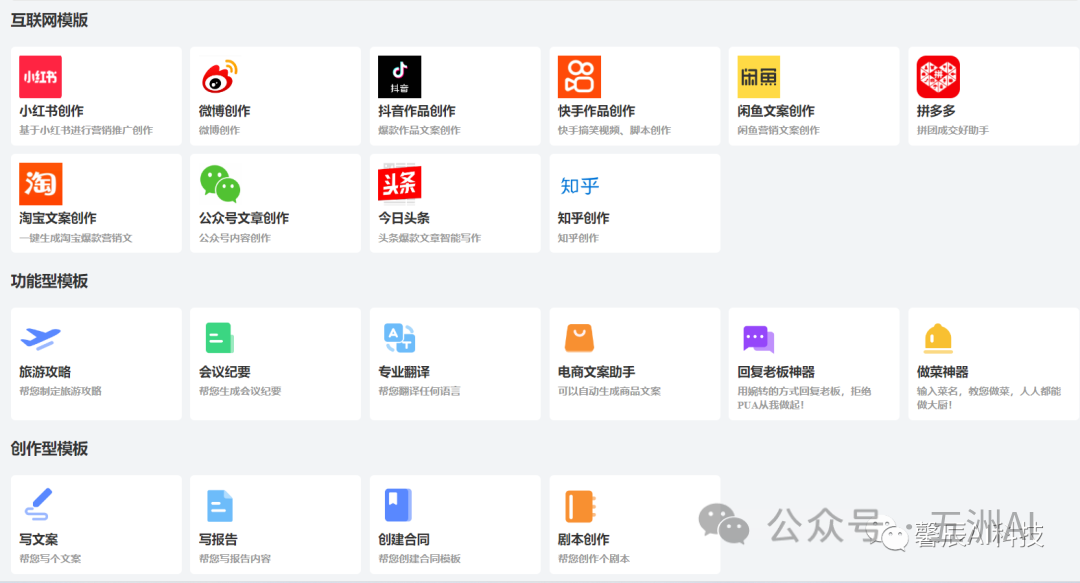Click the 知乎 blue logo
The image size is (1080, 583).
pos(579,185)
